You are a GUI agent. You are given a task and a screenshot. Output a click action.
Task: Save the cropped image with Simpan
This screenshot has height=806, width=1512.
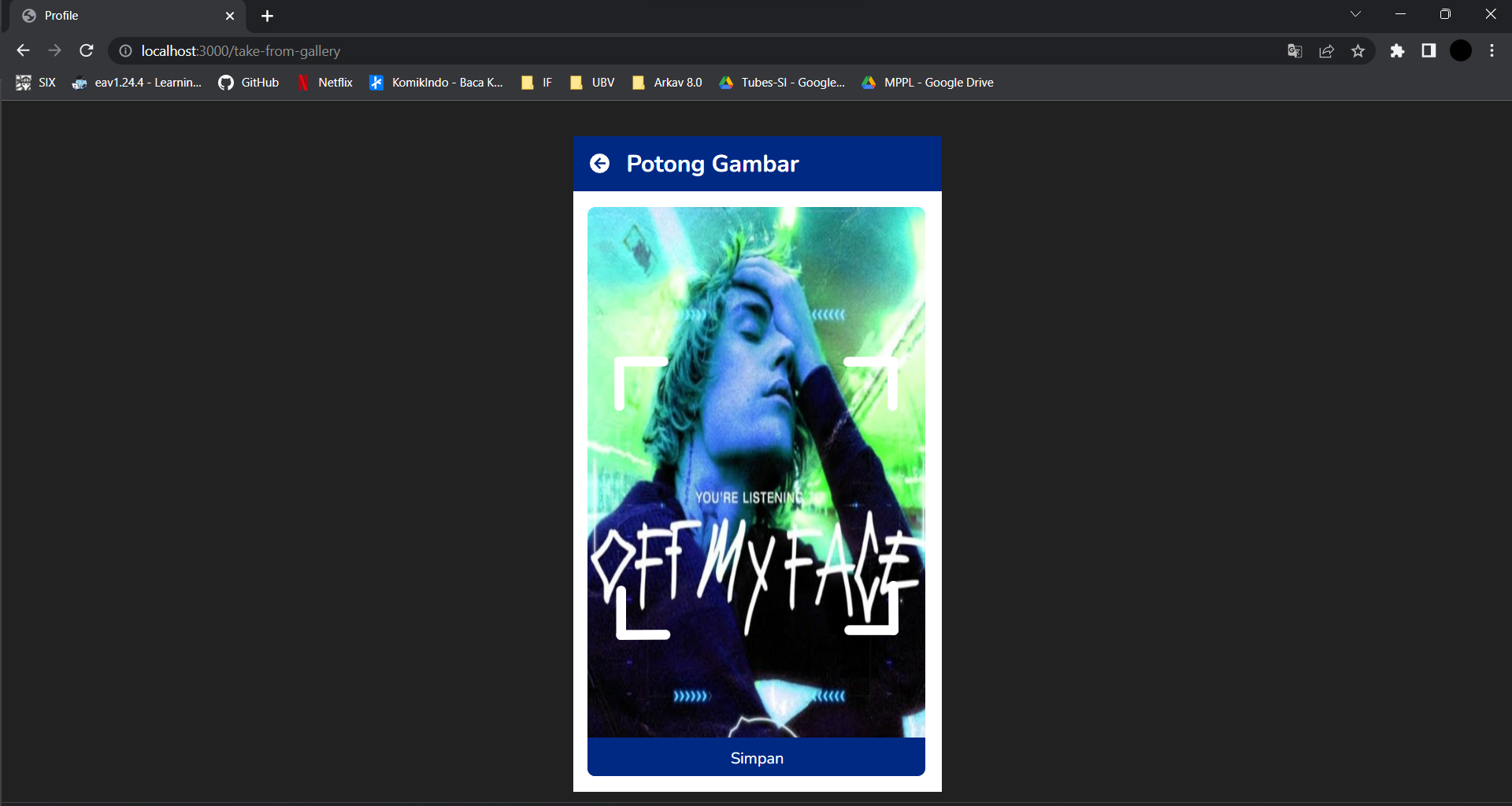coord(756,758)
